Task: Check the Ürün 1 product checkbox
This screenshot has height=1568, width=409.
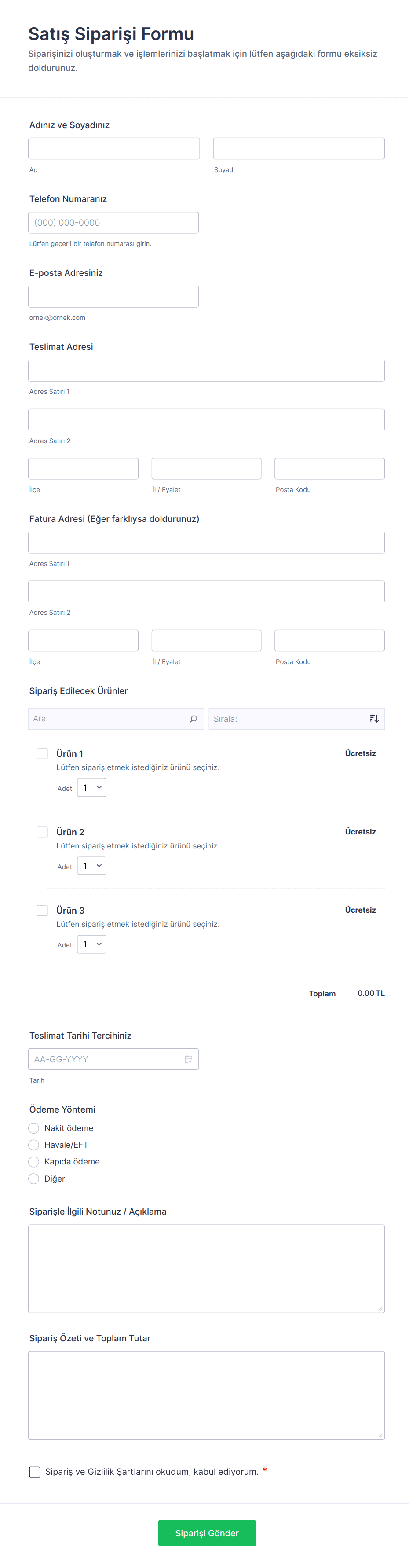Action: click(42, 753)
